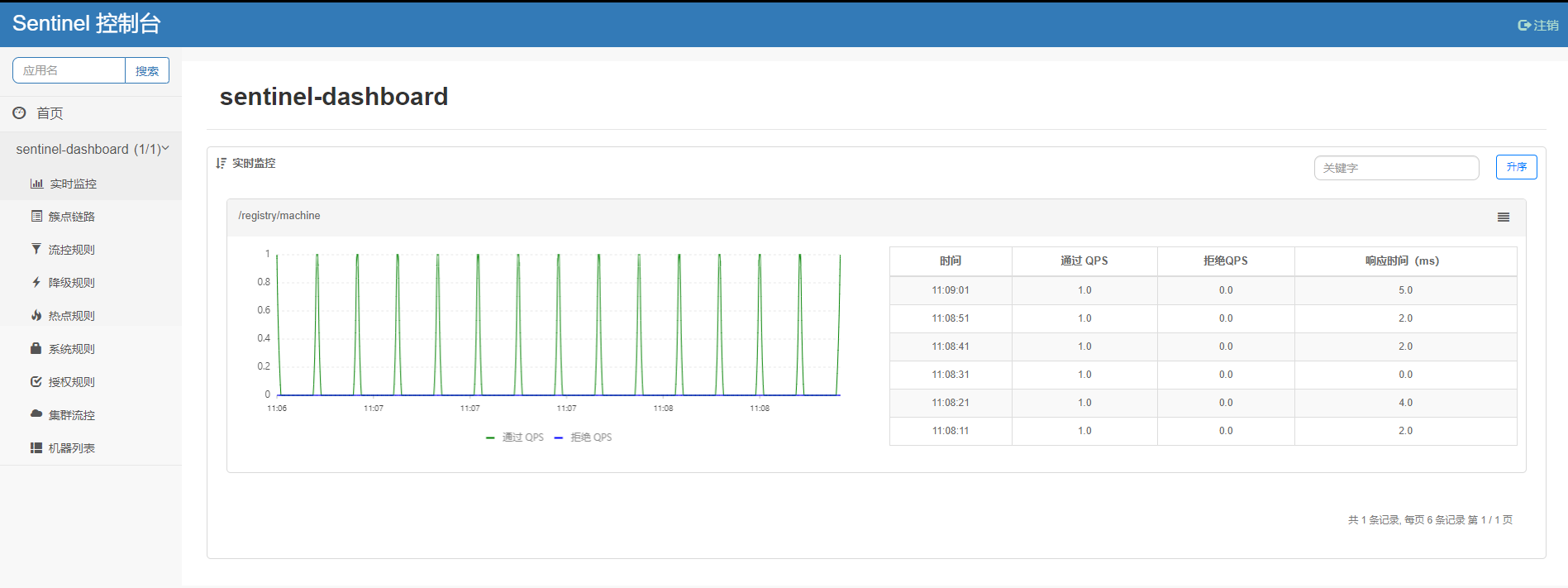Click the dashboard icon beside 首页
This screenshot has width=1568, height=588.
(x=19, y=112)
